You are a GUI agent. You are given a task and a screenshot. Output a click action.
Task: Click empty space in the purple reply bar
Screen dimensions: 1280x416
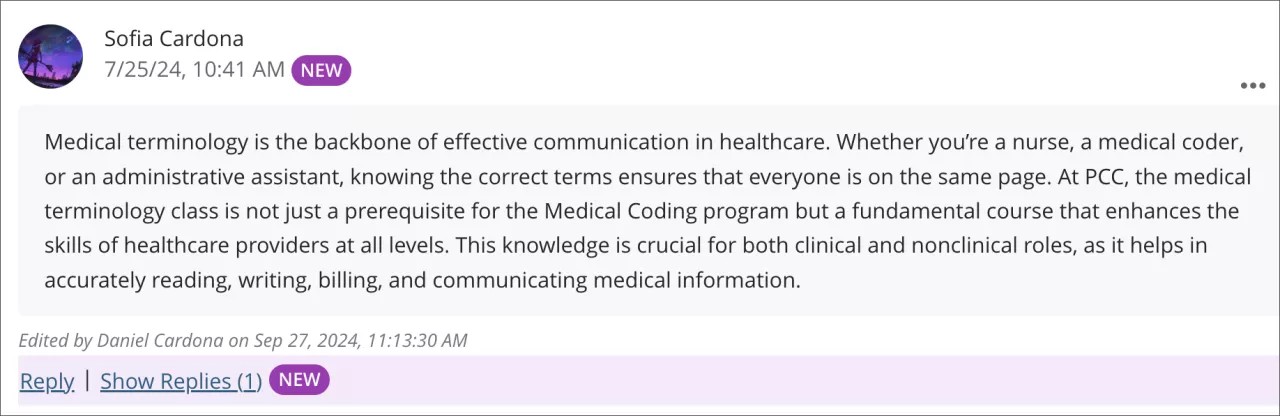pos(800,380)
